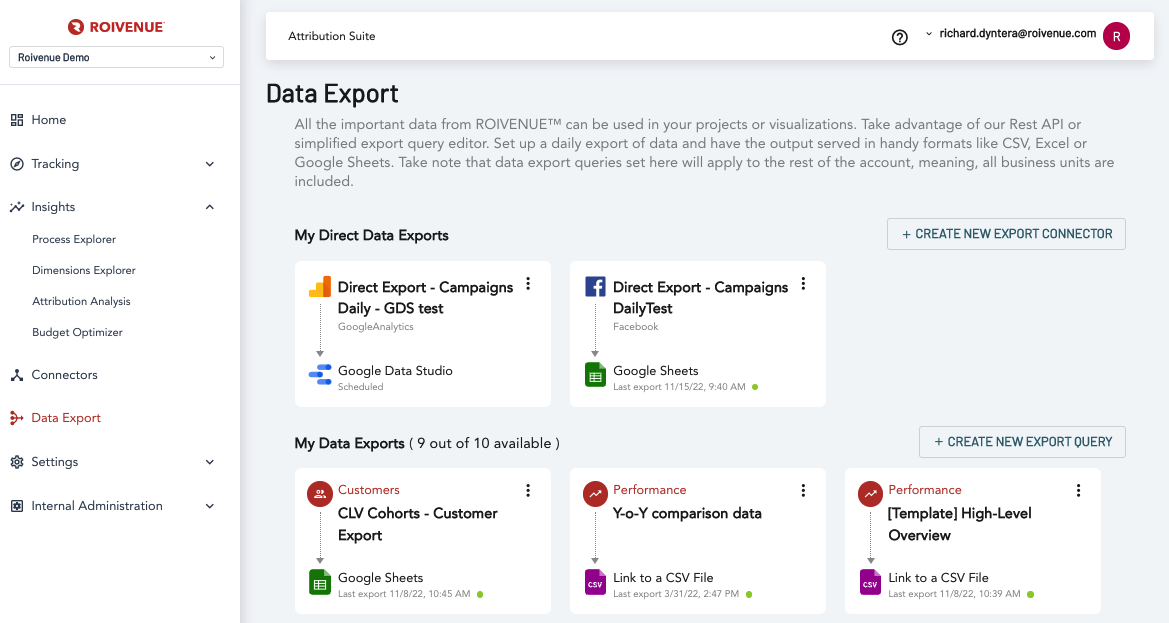The image size is (1169, 623).
Task: Open the help question mark icon
Action: [x=900, y=37]
